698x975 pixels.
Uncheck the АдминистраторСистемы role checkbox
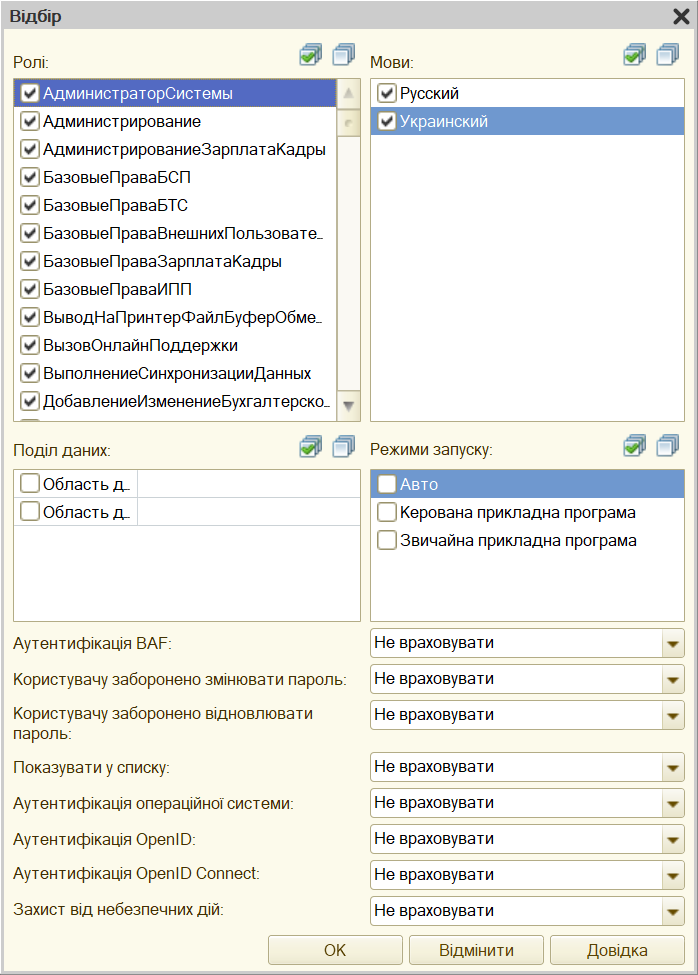30,93
